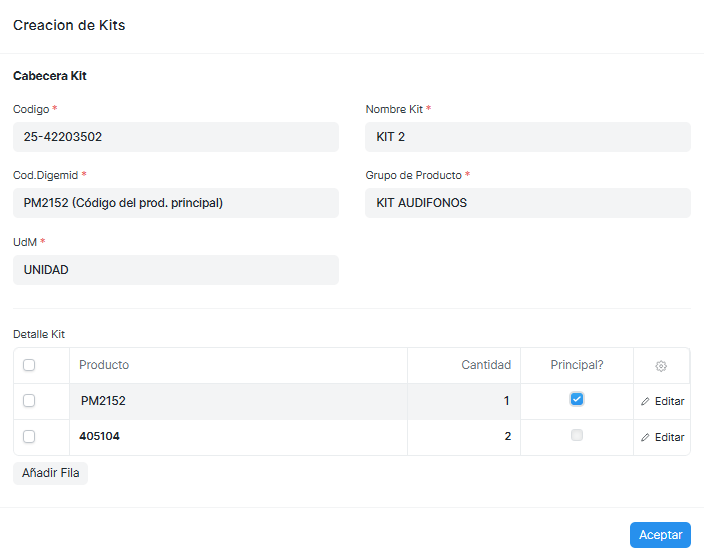The image size is (704, 558).
Task: Click the Cantidad value for 405104
Action: click(x=464, y=437)
